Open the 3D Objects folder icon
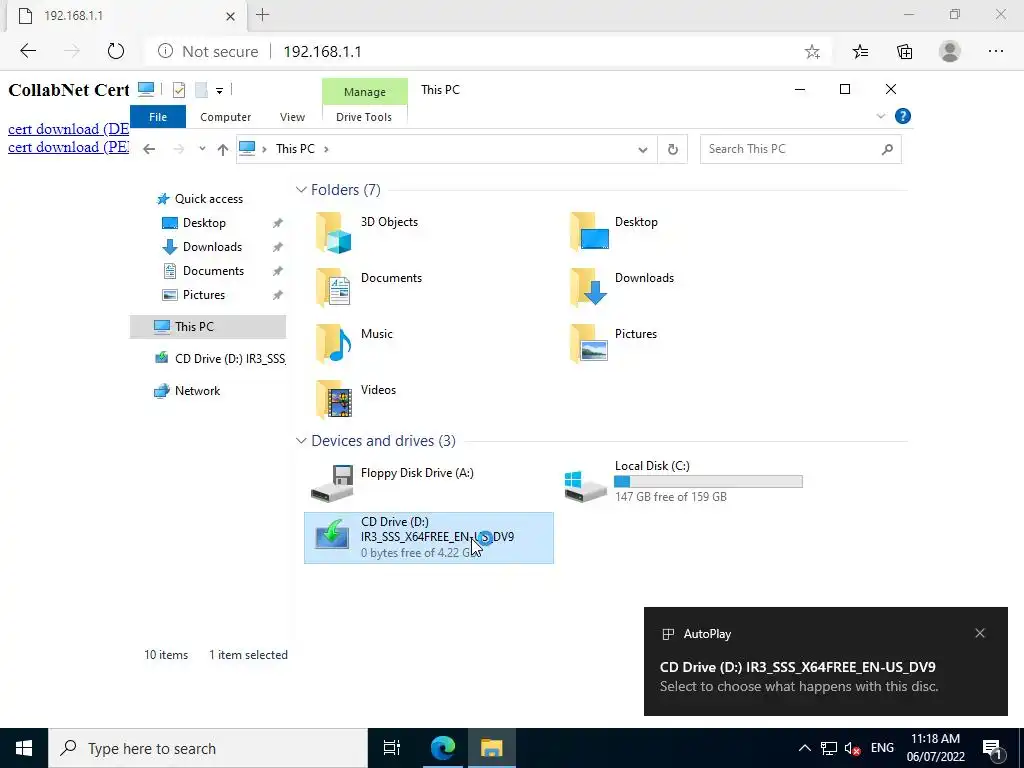The image size is (1024, 768). pyautogui.click(x=334, y=232)
